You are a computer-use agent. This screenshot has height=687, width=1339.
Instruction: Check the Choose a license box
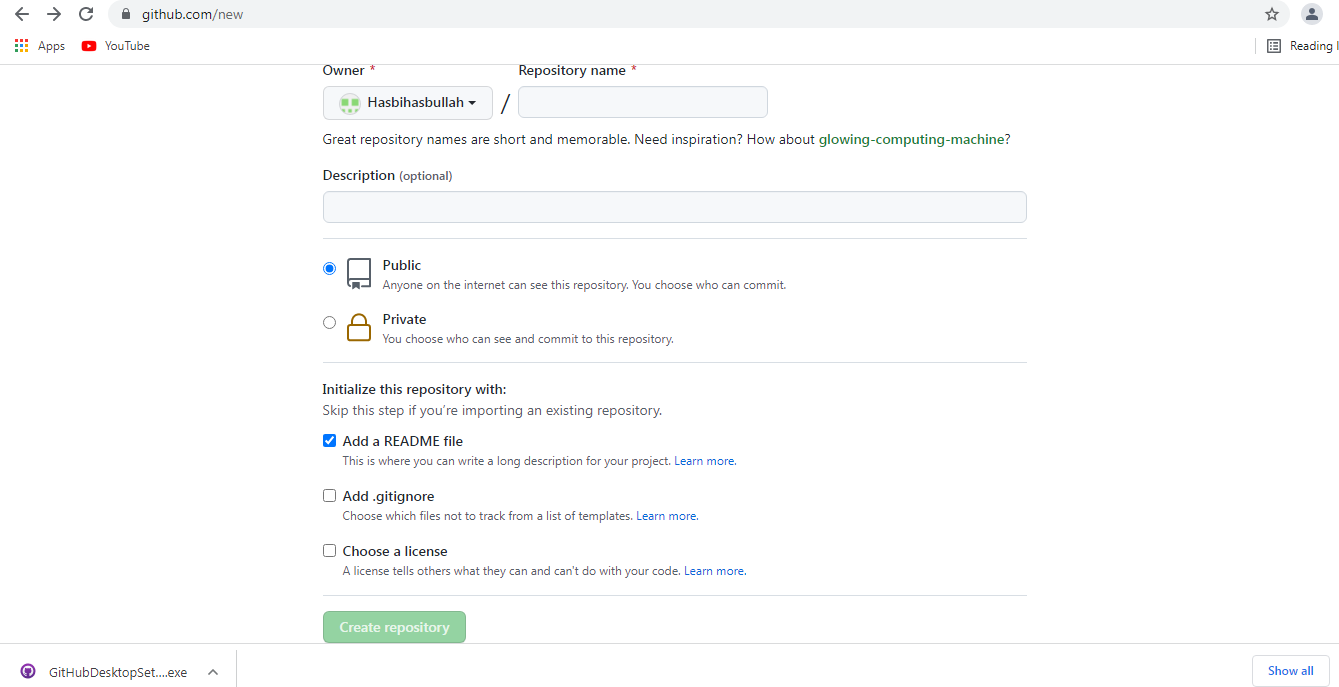[329, 550]
